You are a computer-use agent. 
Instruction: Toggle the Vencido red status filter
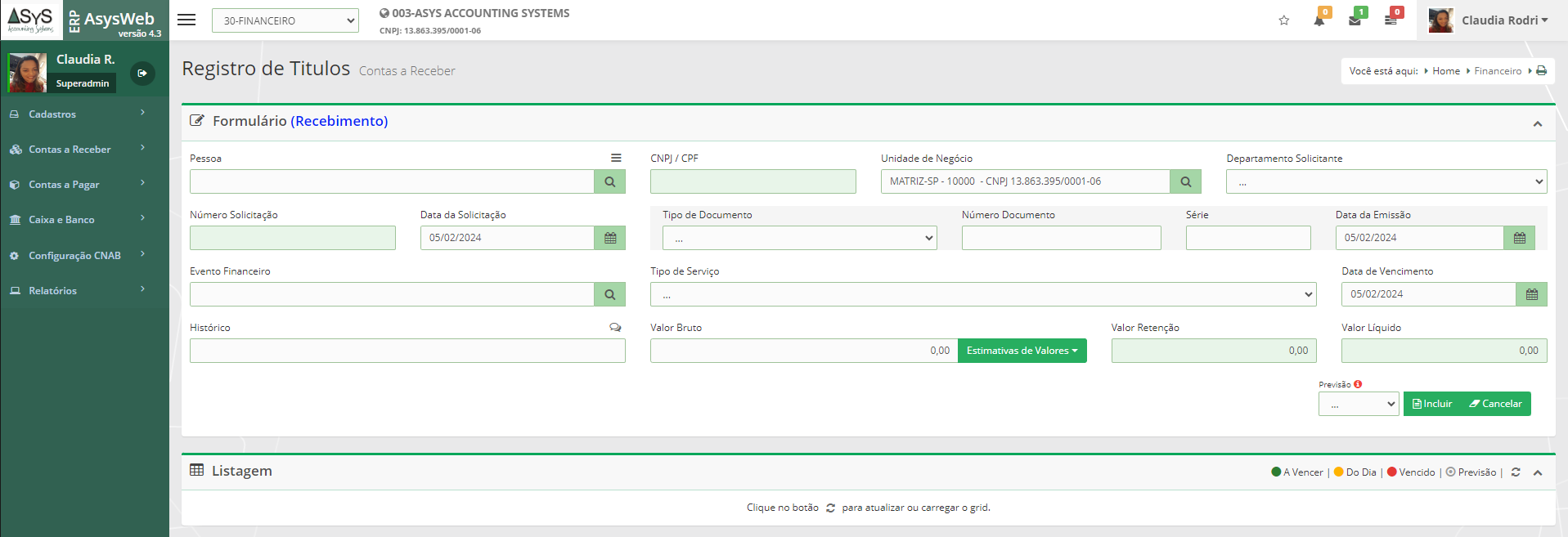[1411, 472]
